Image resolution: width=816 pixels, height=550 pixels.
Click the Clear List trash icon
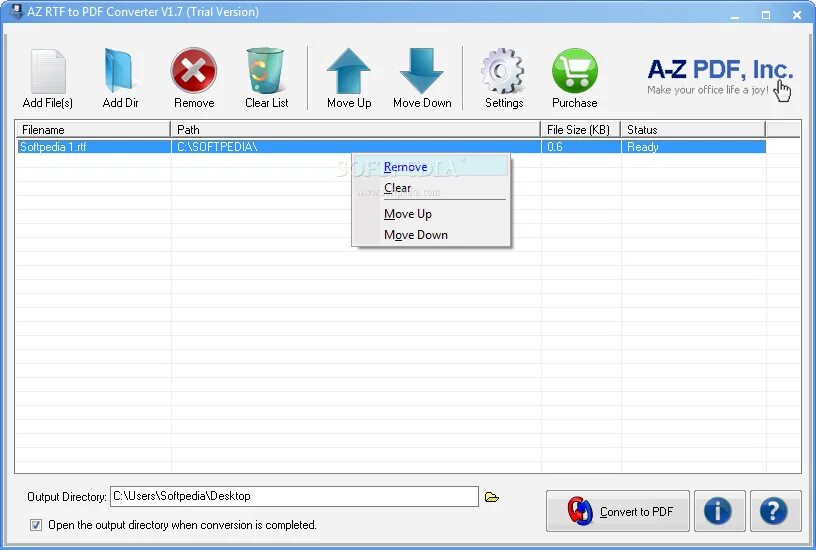tap(265, 70)
